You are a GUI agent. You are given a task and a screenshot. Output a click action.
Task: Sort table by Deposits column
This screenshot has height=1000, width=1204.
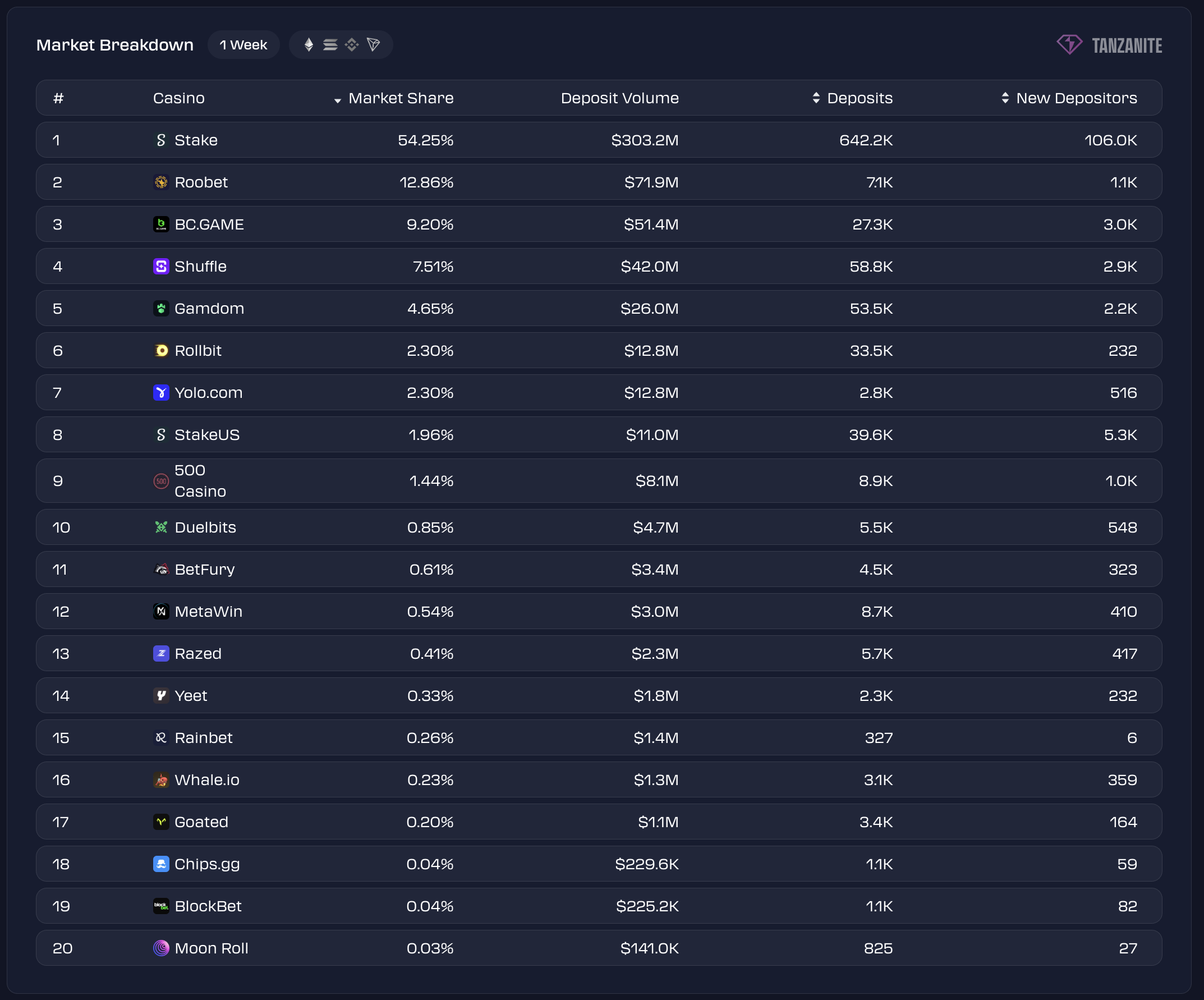(x=816, y=98)
